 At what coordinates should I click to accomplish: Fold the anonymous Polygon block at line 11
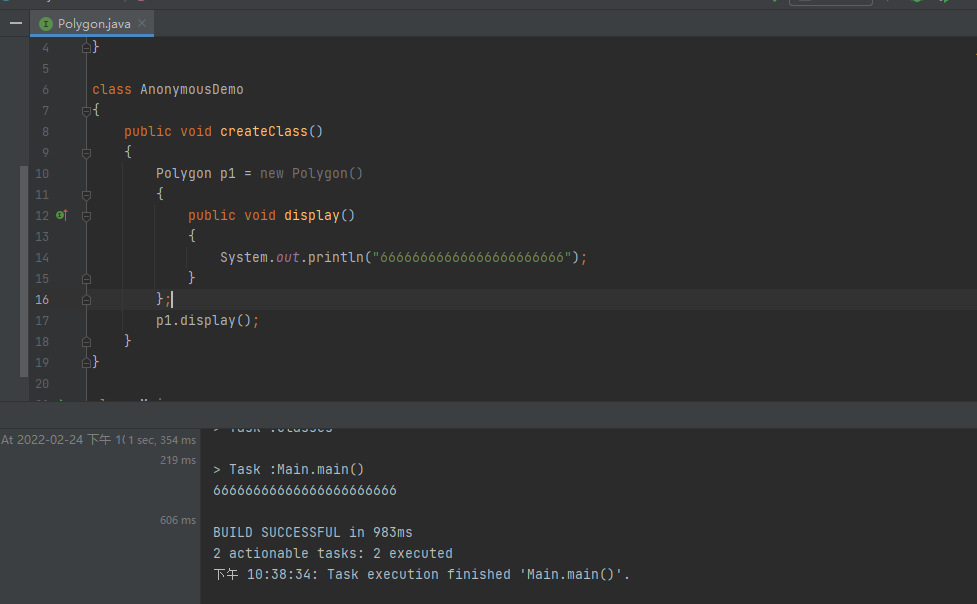click(x=87, y=195)
